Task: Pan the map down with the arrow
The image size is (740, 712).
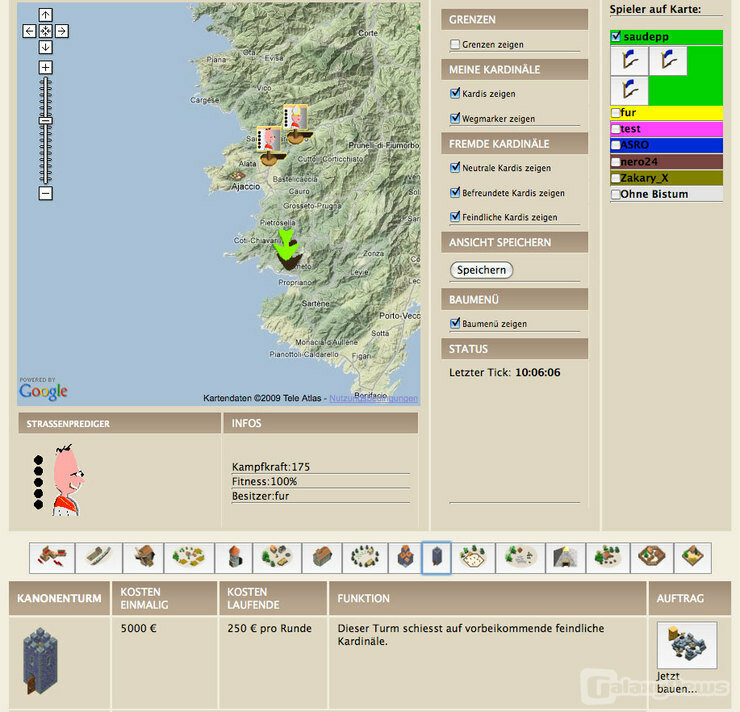Action: point(45,47)
